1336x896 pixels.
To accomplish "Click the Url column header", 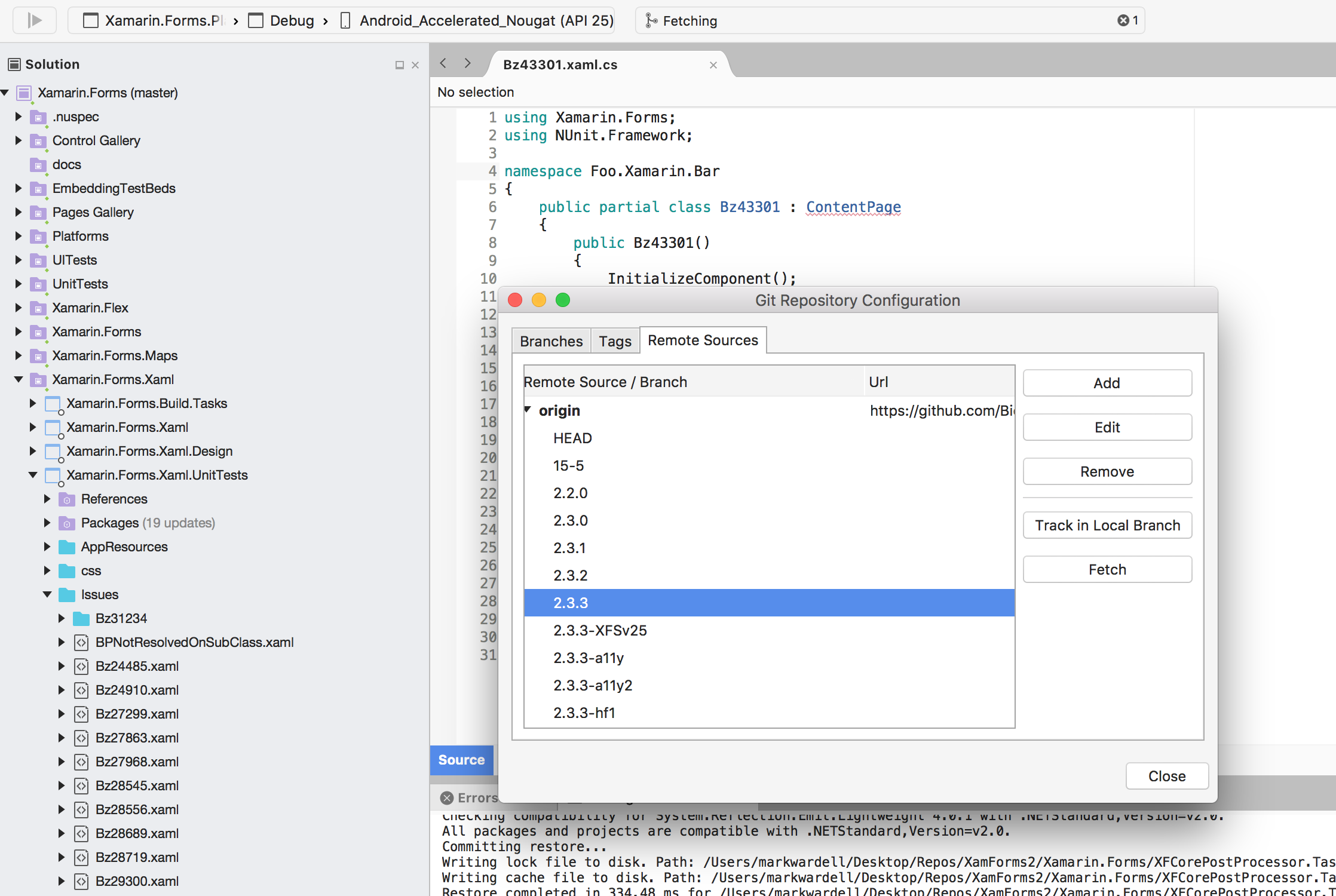I will pyautogui.click(x=939, y=382).
